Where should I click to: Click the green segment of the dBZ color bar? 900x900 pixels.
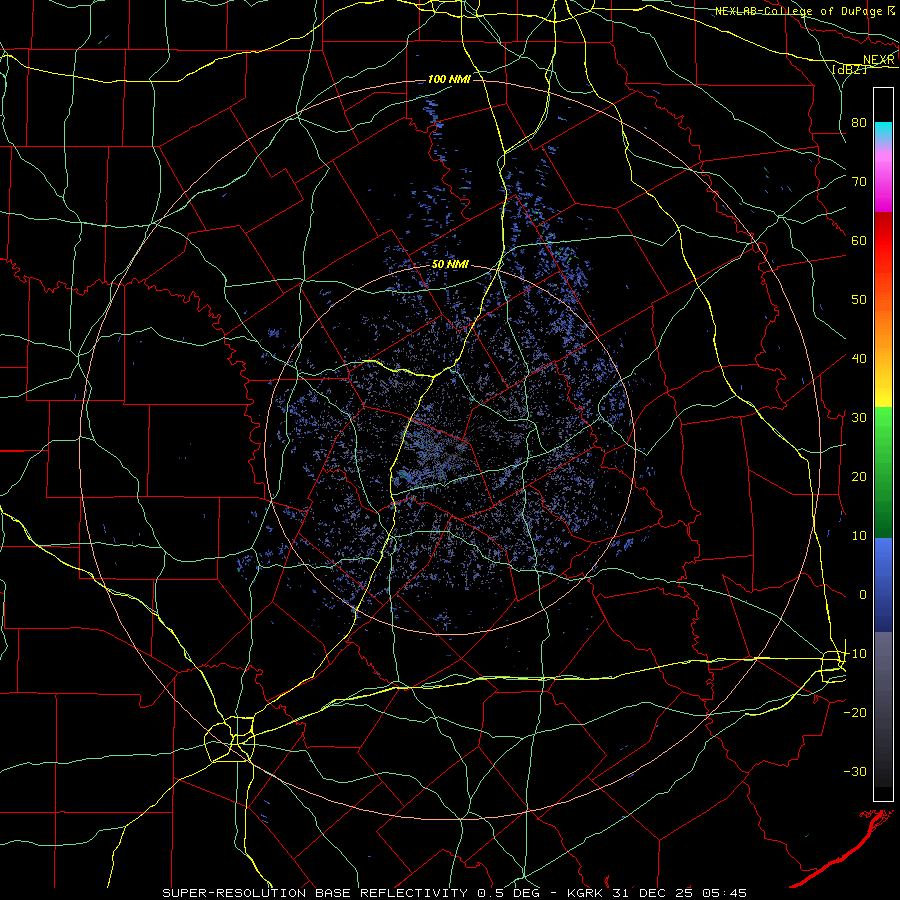point(883,472)
